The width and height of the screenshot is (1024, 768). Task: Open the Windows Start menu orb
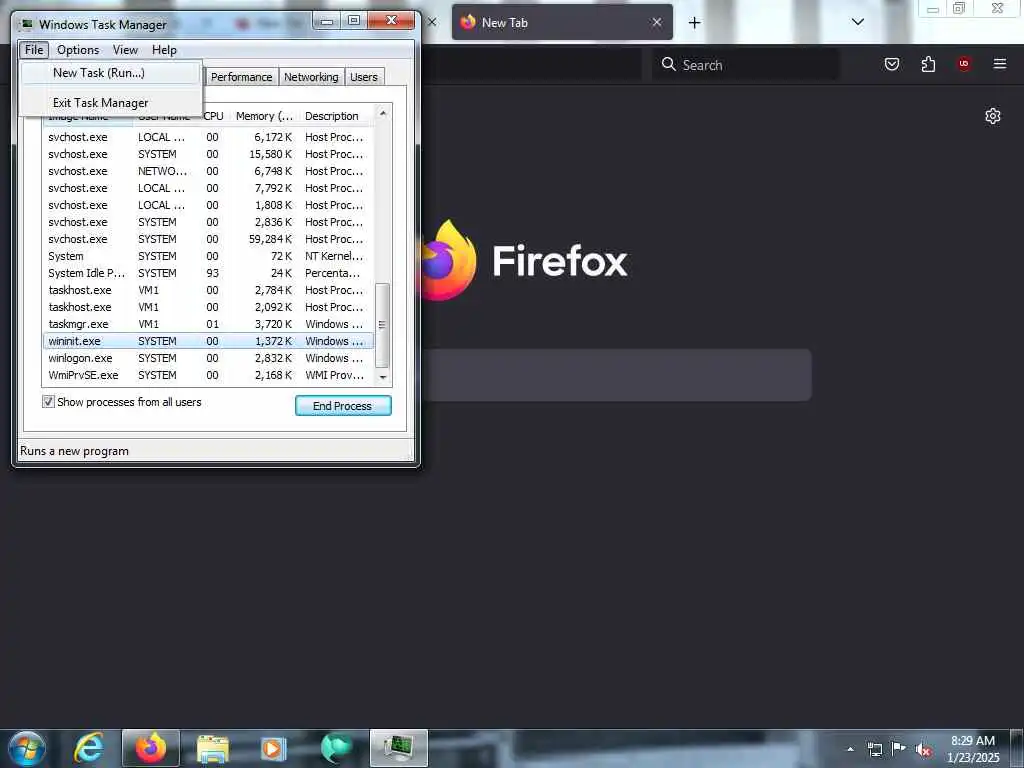(27, 748)
